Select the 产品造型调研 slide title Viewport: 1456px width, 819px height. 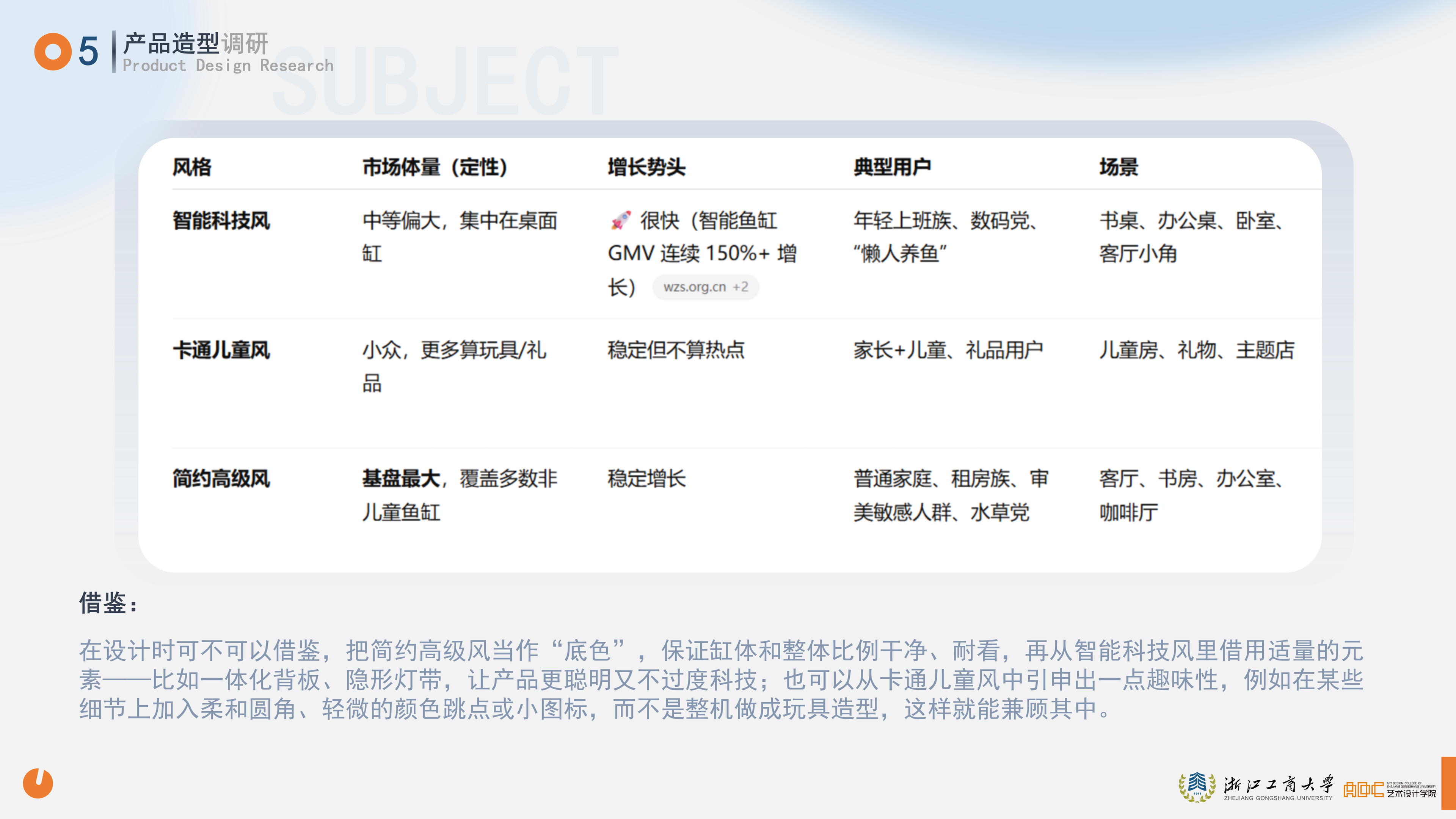pyautogui.click(x=196, y=44)
